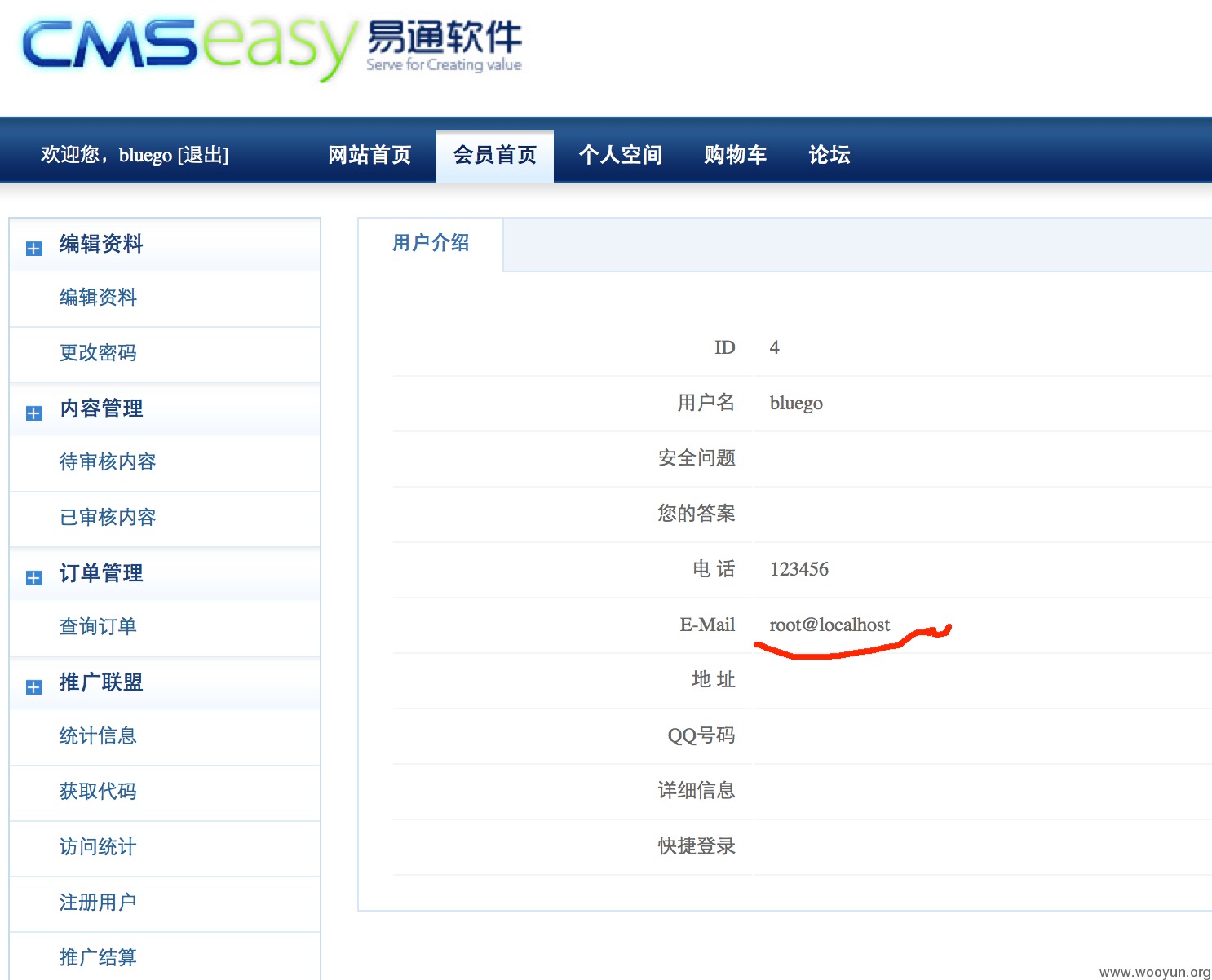The height and width of the screenshot is (980, 1212).
Task: View 待审核内容 pending content
Action: point(108,462)
